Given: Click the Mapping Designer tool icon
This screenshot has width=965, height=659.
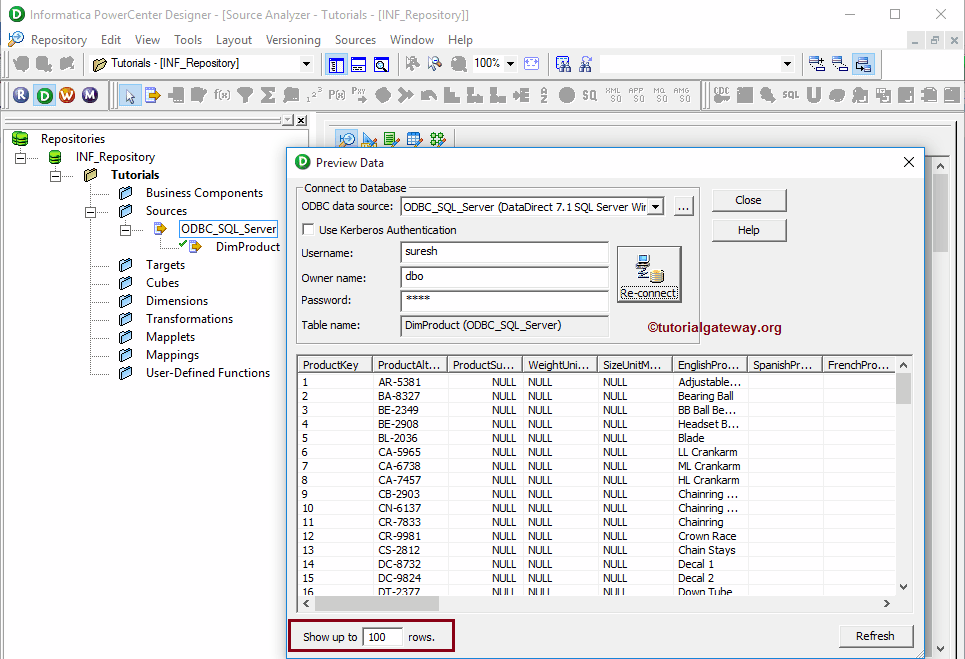Looking at the screenshot, I should coord(437,140).
